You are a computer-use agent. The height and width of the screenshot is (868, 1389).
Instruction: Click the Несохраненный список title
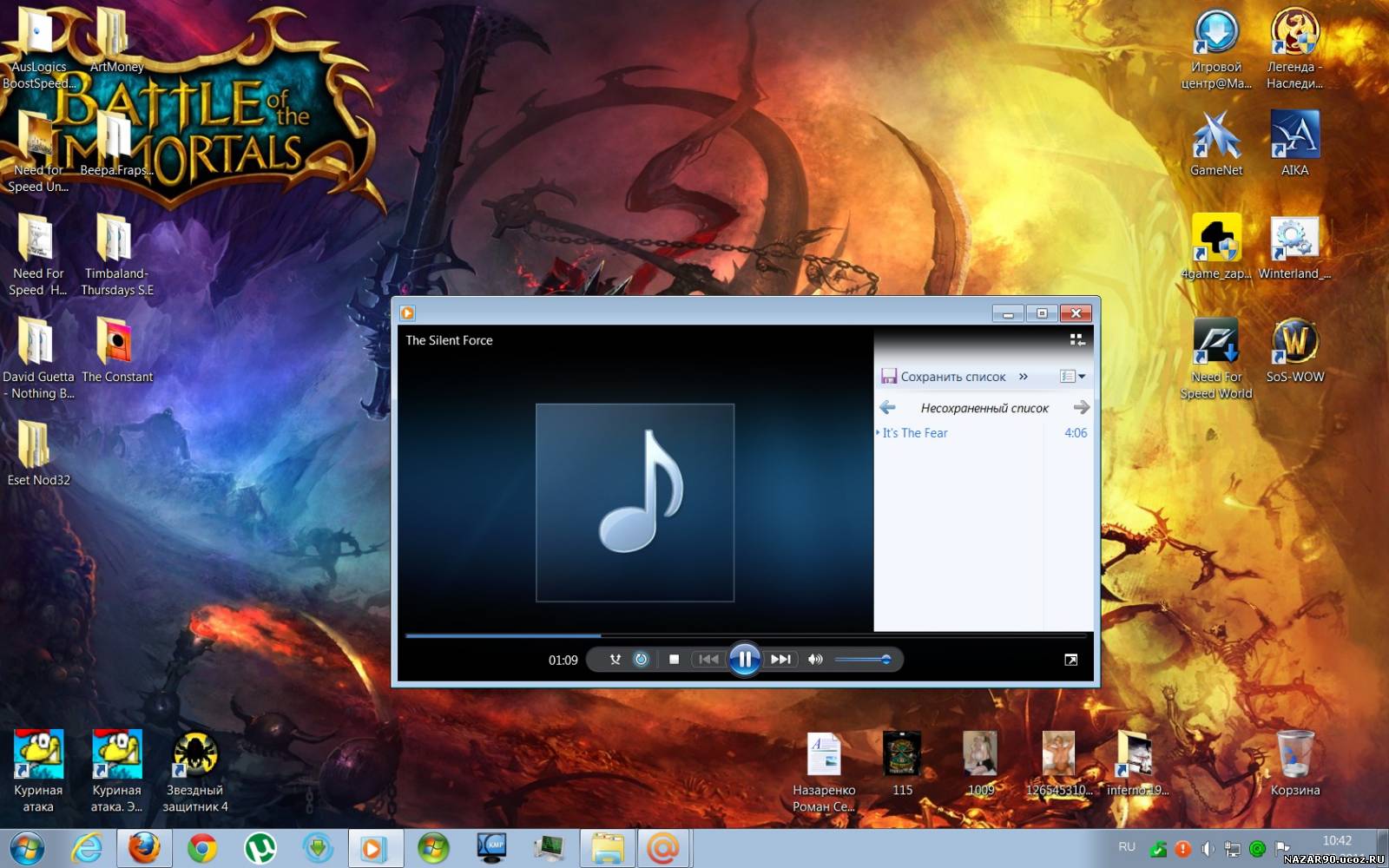984,408
